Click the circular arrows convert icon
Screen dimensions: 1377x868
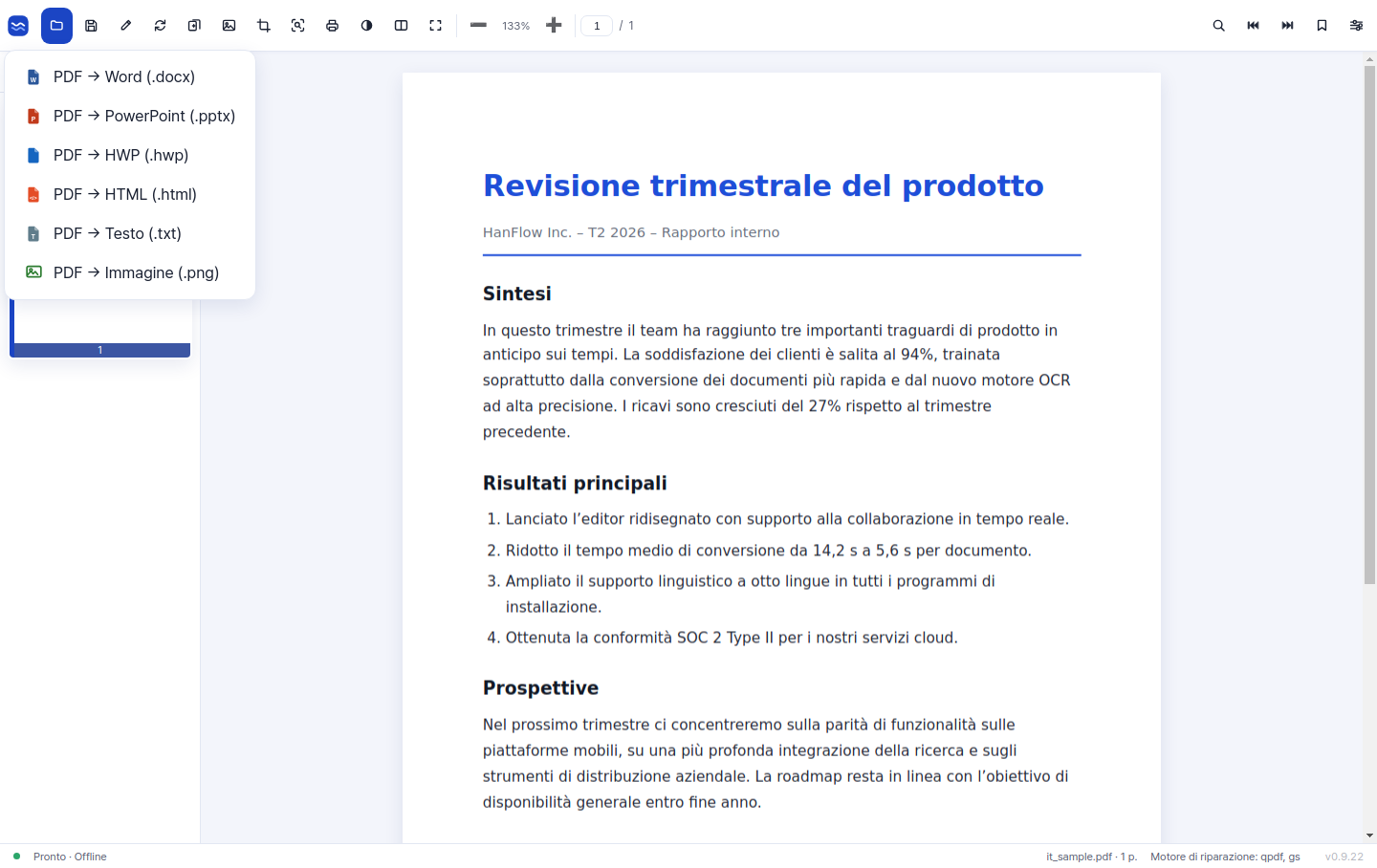(160, 26)
